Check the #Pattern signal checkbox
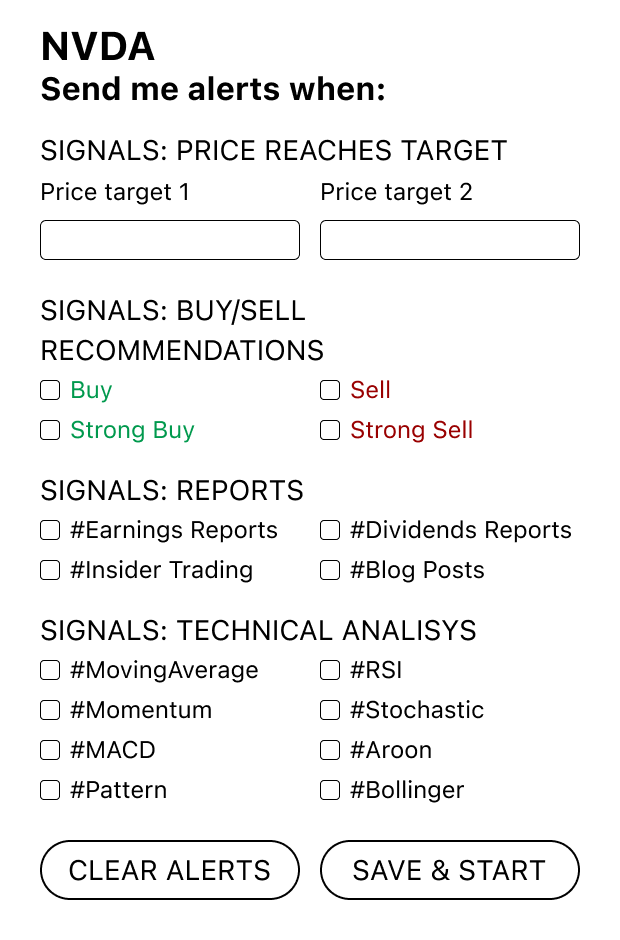 coord(50,790)
